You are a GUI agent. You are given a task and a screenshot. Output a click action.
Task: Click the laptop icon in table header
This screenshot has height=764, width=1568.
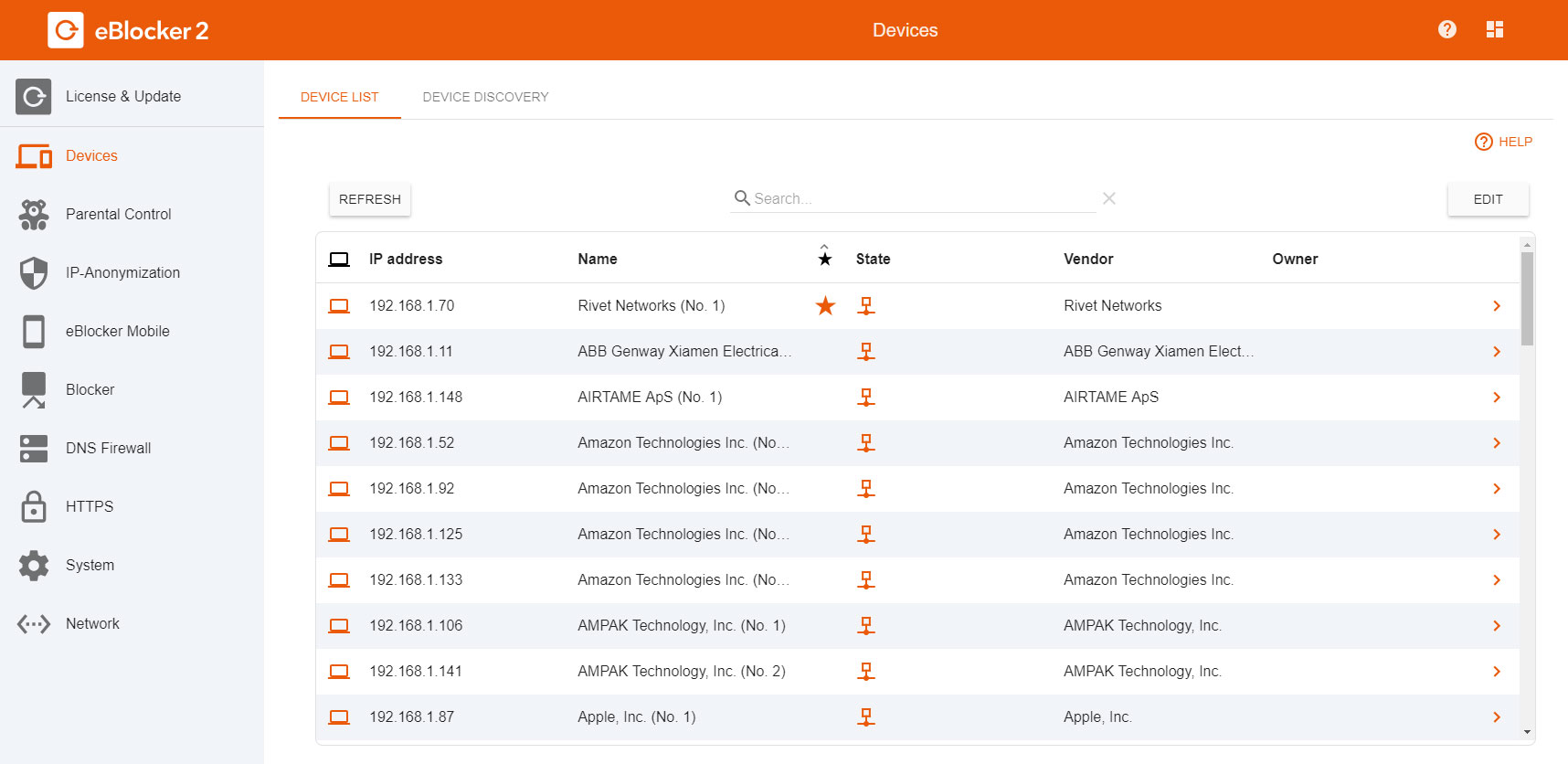click(x=339, y=260)
